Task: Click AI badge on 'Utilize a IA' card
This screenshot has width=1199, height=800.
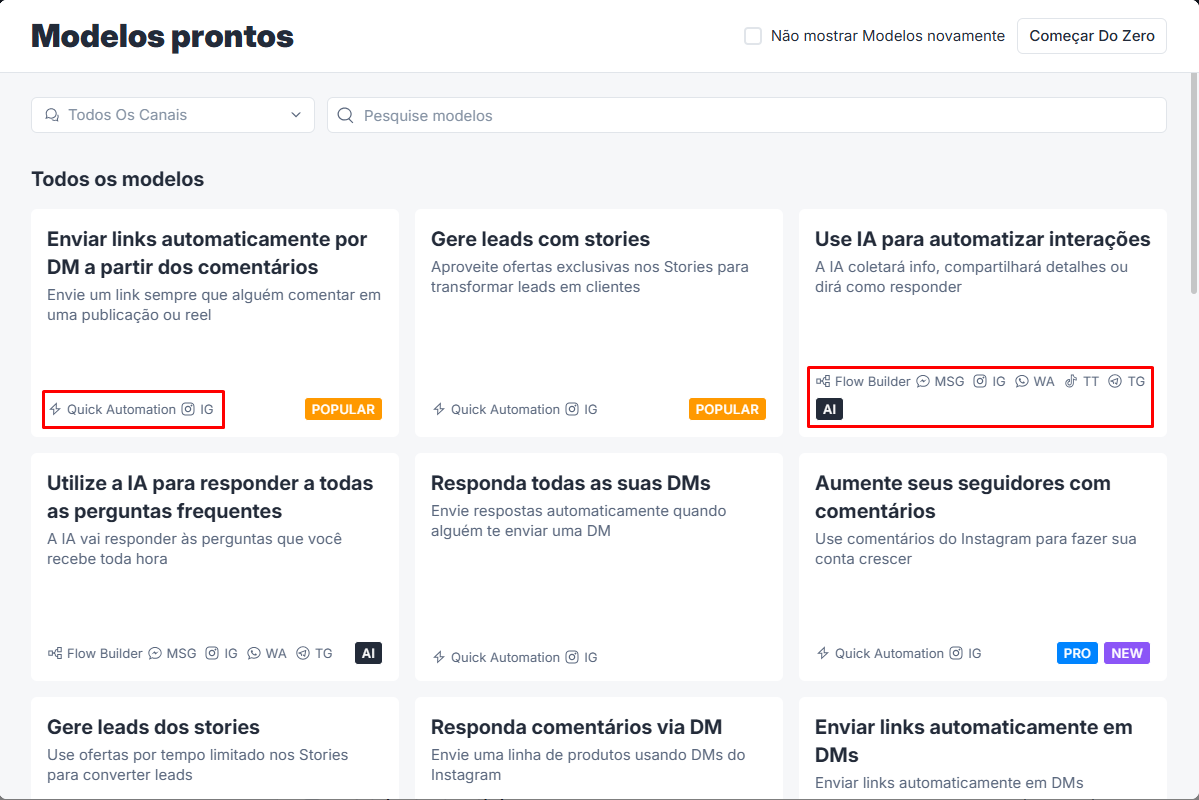Action: coord(369,653)
